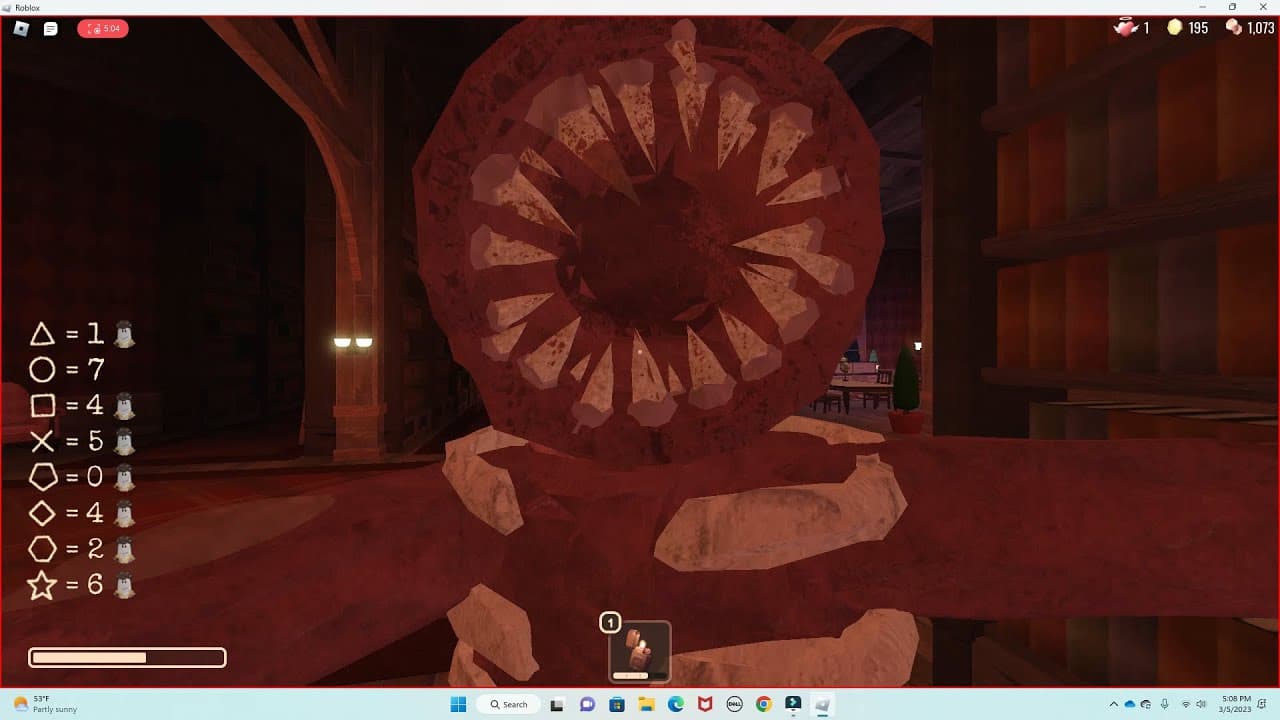Image resolution: width=1280 pixels, height=720 pixels.
Task: Click the player avatar icon beside hexagon = 2
Action: [x=124, y=549]
